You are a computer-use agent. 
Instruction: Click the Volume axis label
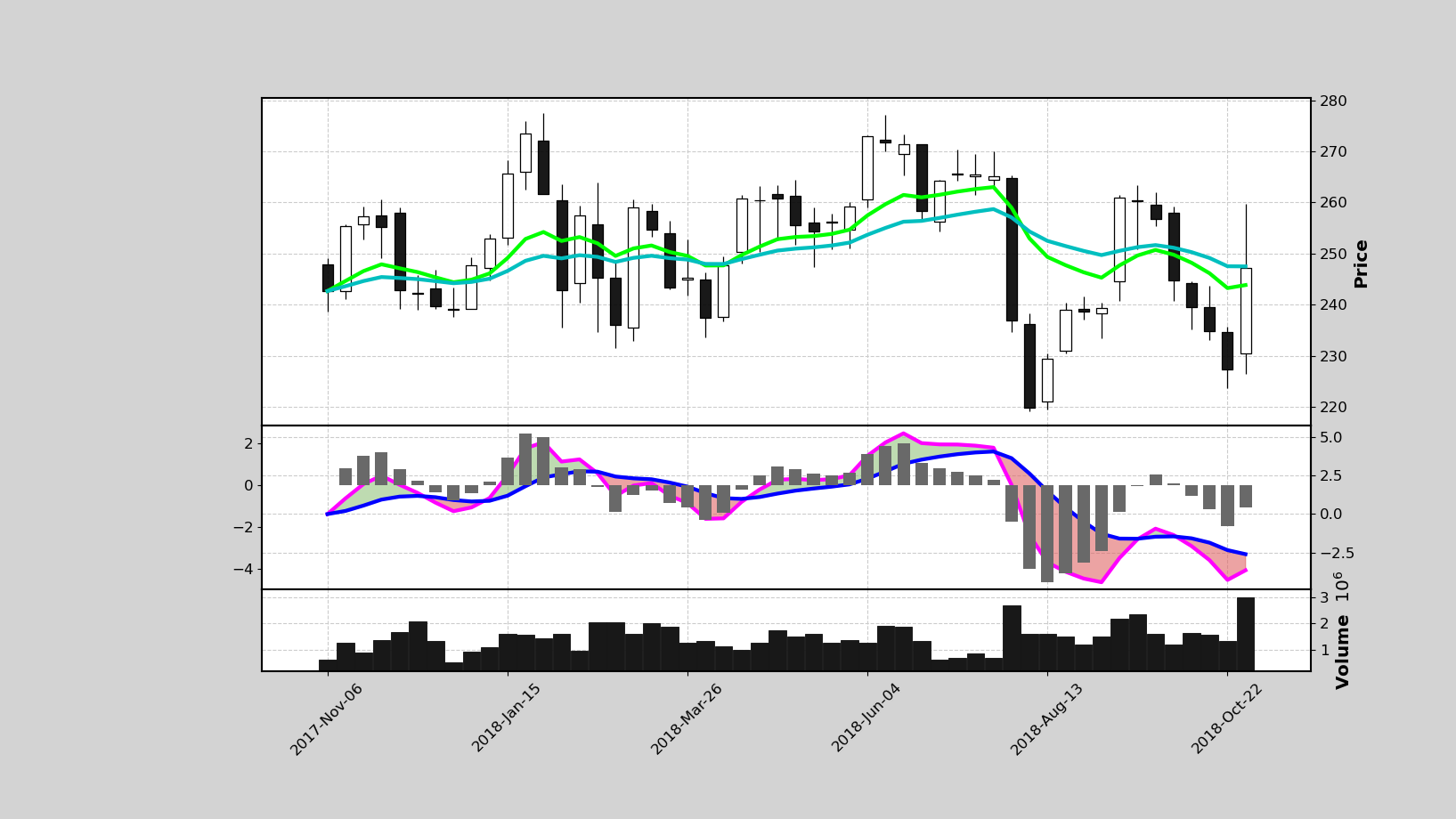pyautogui.click(x=1343, y=652)
